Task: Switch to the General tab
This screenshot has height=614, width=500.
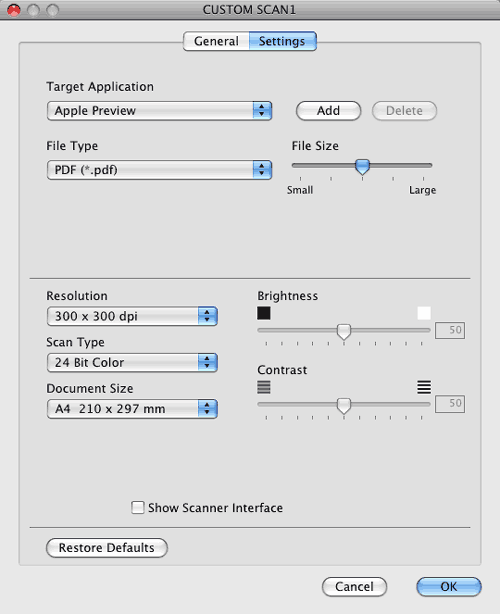Action: [216, 41]
